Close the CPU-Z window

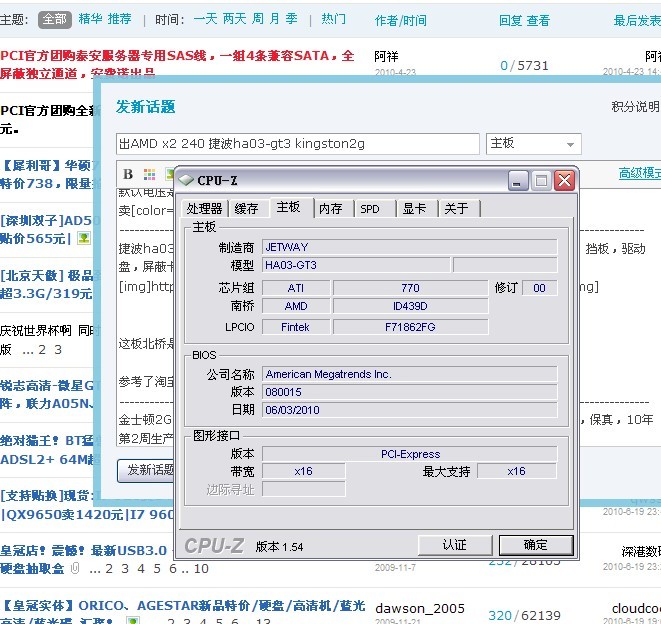564,180
